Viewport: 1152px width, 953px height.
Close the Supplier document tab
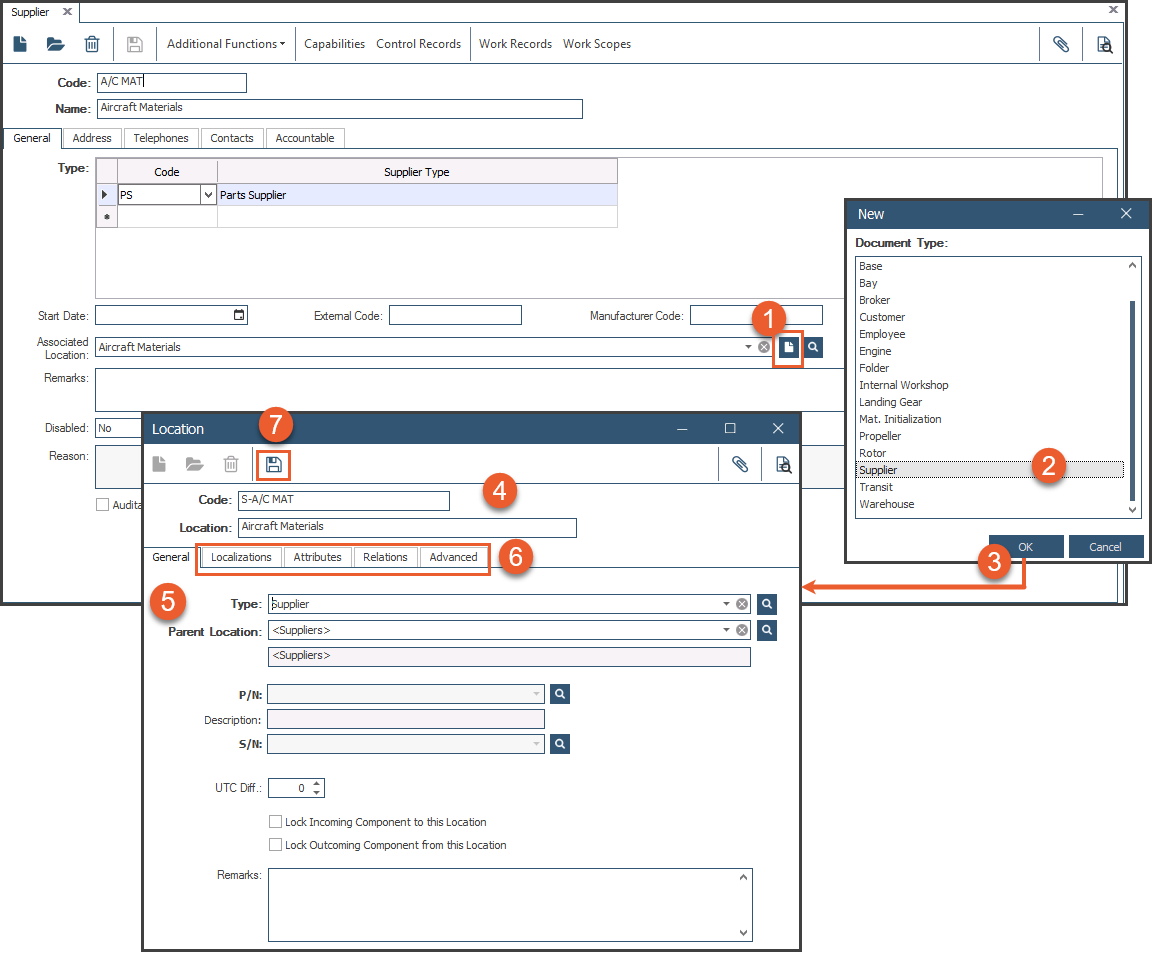coord(68,12)
